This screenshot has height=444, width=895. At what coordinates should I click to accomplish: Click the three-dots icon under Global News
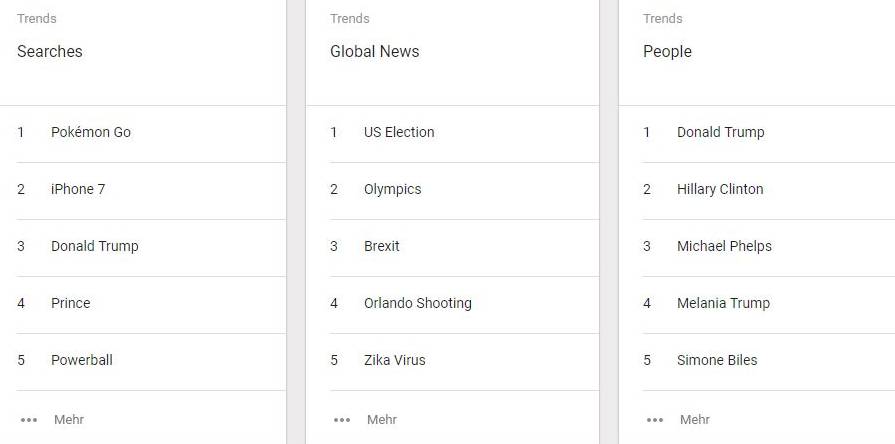(x=342, y=420)
